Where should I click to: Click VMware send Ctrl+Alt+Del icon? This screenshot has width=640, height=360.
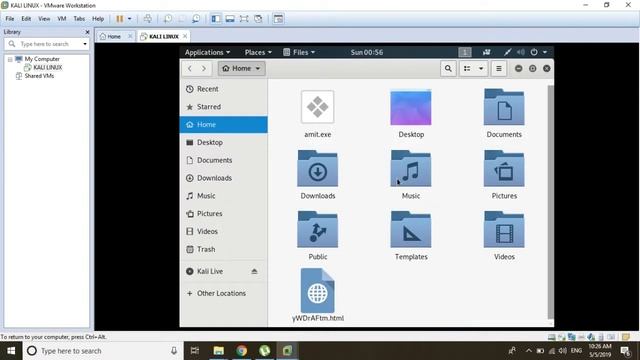click(x=148, y=19)
